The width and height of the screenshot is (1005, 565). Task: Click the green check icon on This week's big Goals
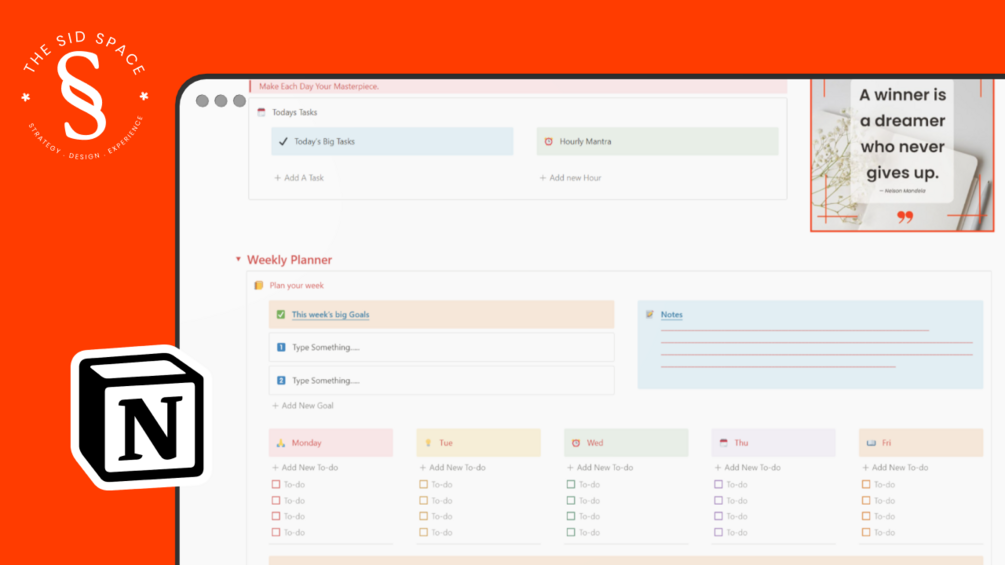coord(281,315)
